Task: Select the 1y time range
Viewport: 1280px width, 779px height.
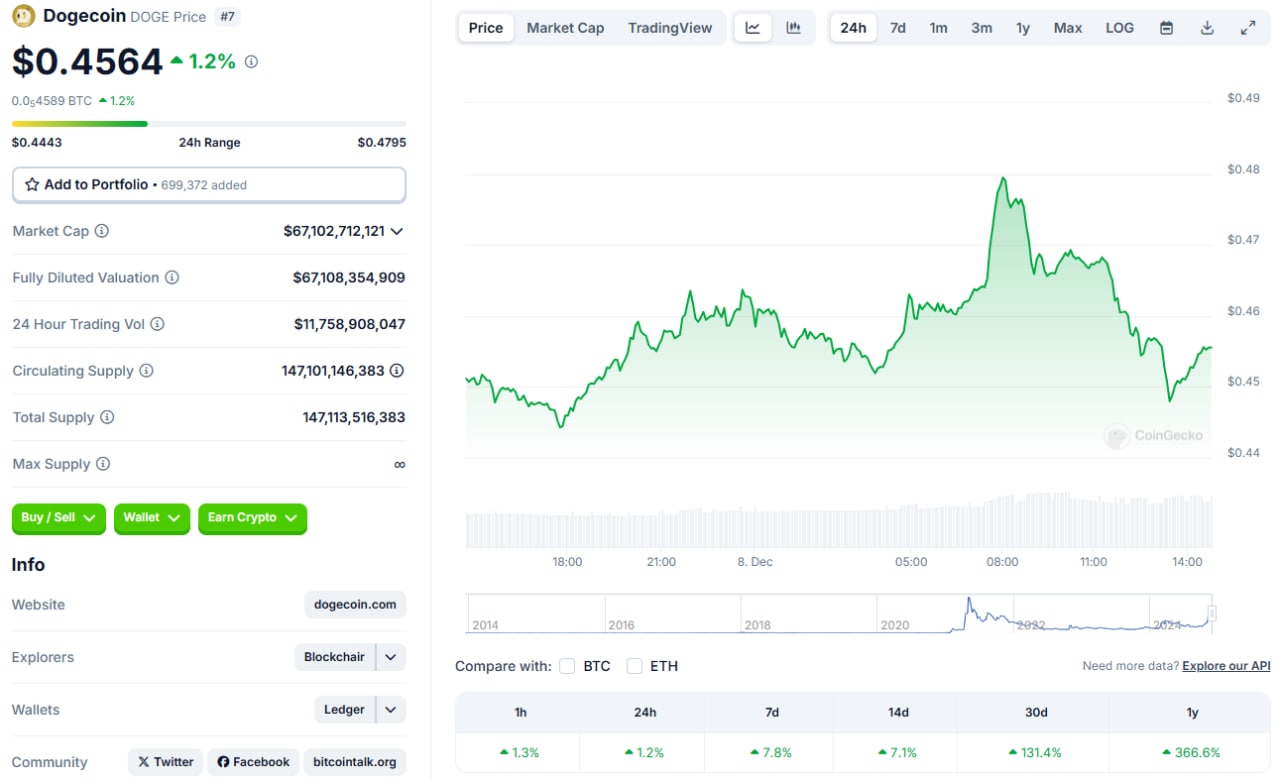Action: 1023,28
